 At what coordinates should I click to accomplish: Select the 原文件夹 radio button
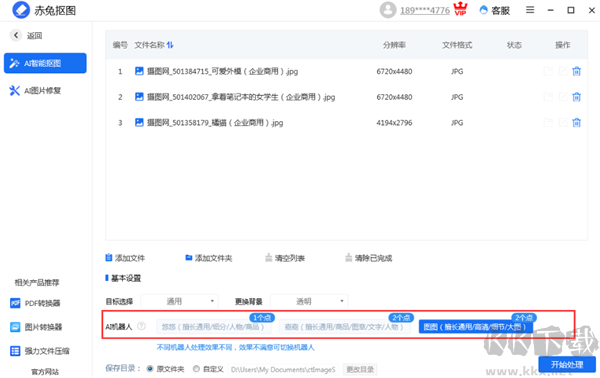pos(150,369)
